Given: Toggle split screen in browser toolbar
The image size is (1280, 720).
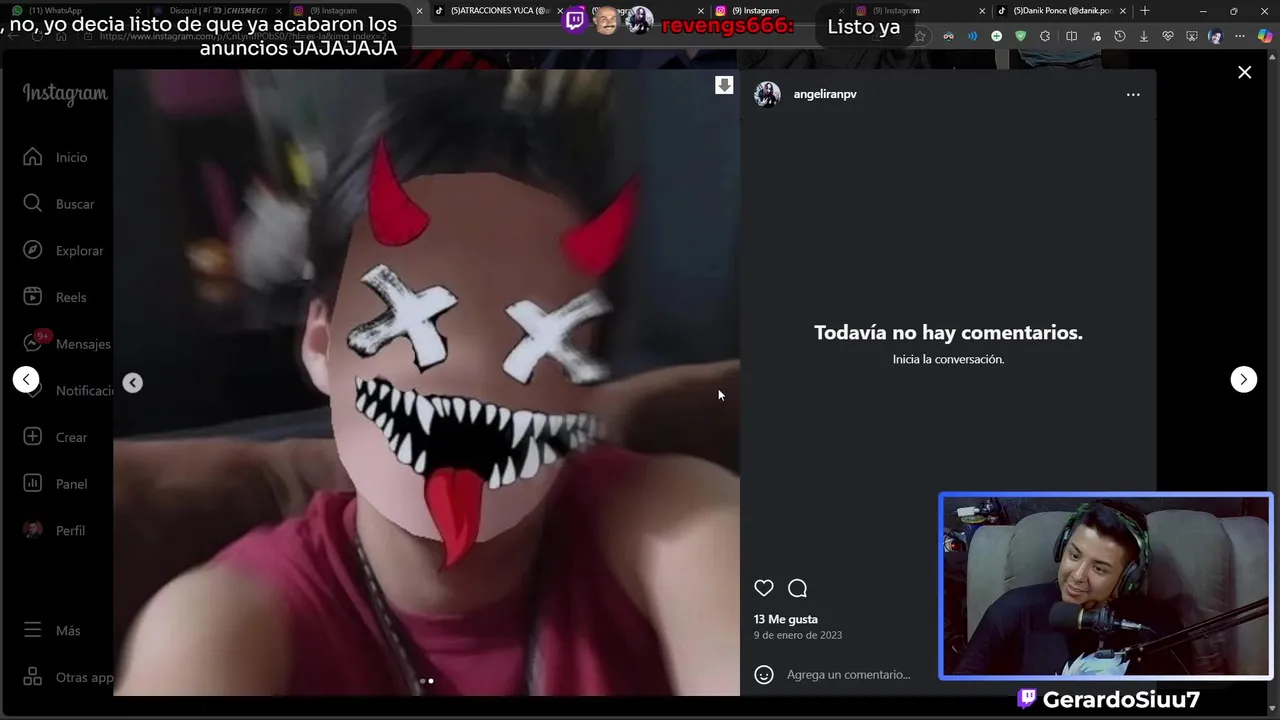Looking at the screenshot, I should pos(1071,36).
